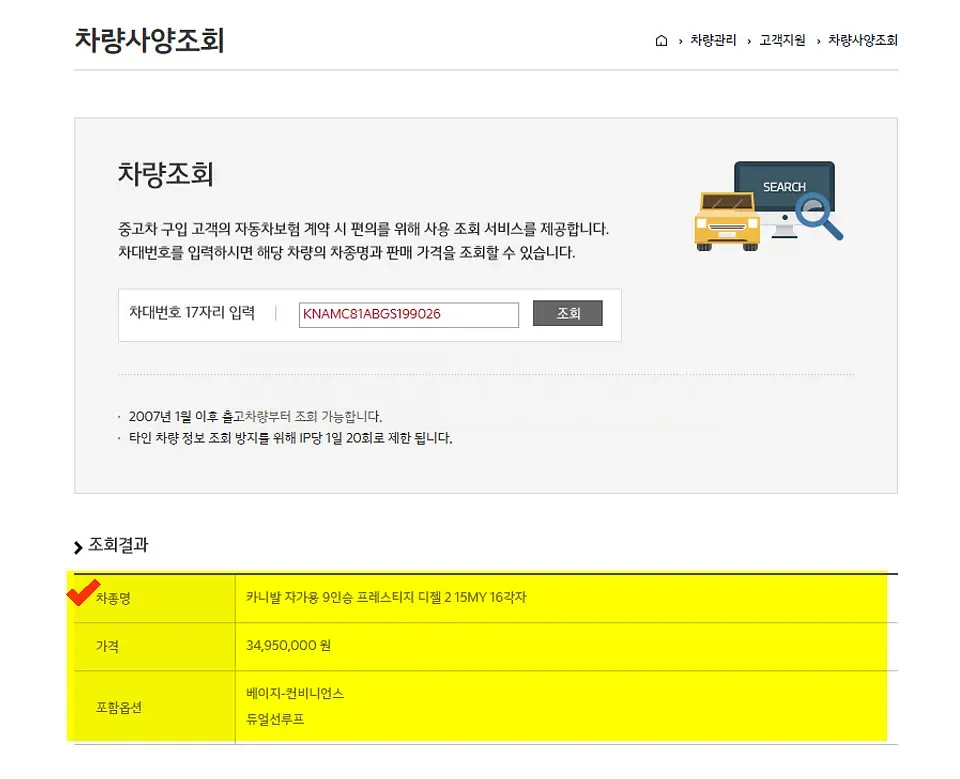The width and height of the screenshot is (960, 779).
Task: Select the 듀얼선루프 option text
Action: [275, 719]
